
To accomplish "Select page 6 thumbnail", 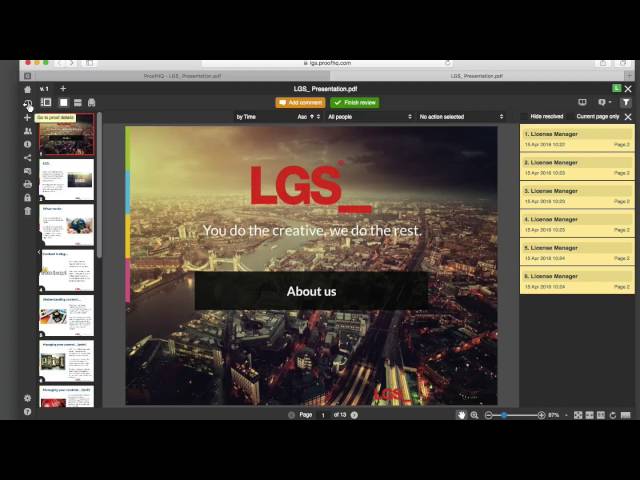I will click(67, 361).
